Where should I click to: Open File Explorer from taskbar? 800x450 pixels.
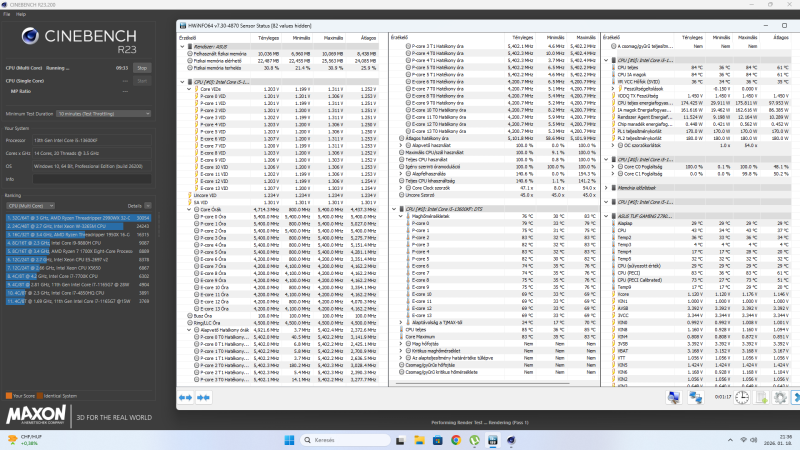(419, 440)
